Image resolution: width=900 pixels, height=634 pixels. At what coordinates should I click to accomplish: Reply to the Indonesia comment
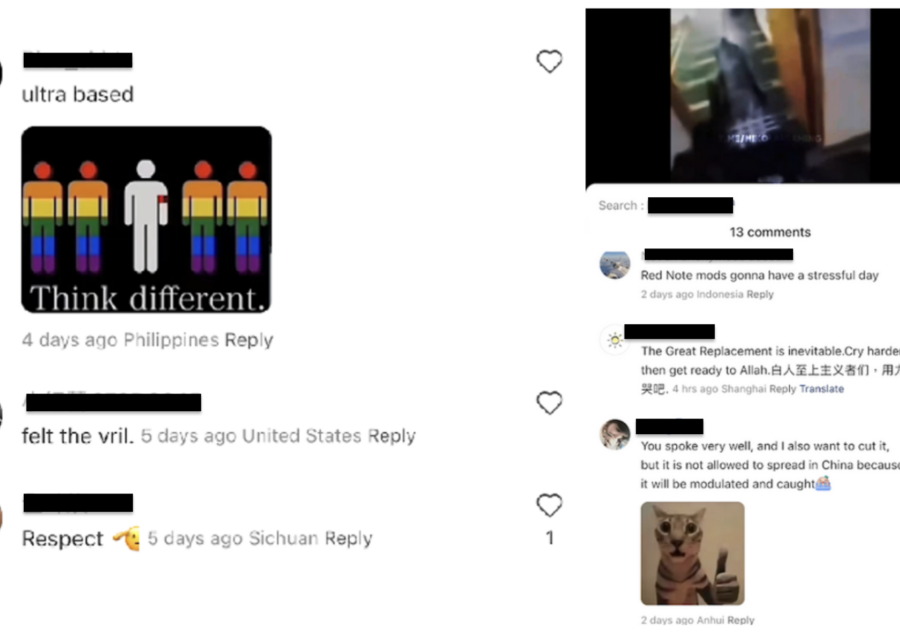[760, 294]
